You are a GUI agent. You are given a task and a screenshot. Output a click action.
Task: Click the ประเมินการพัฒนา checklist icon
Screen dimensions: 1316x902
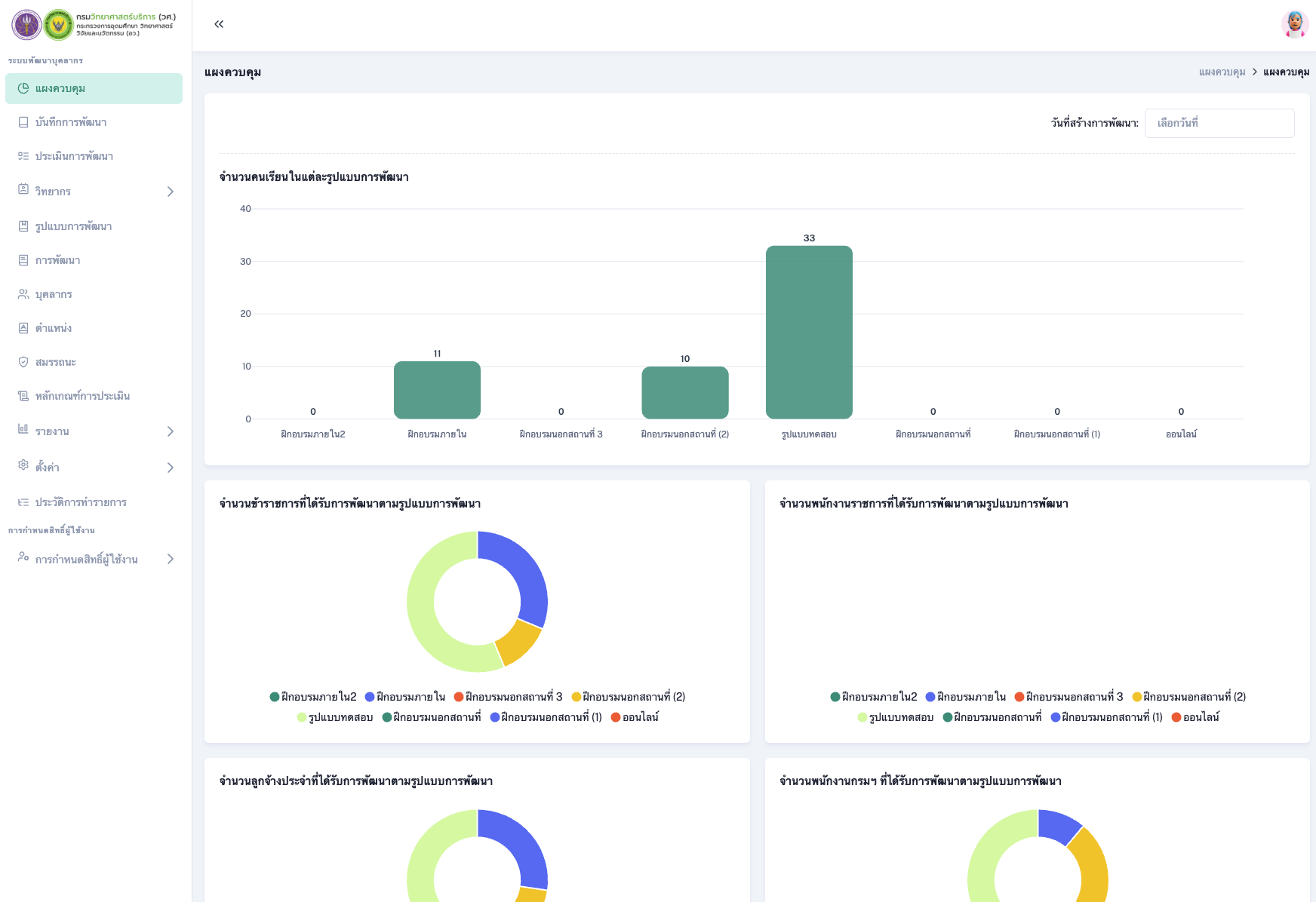pyautogui.click(x=23, y=156)
